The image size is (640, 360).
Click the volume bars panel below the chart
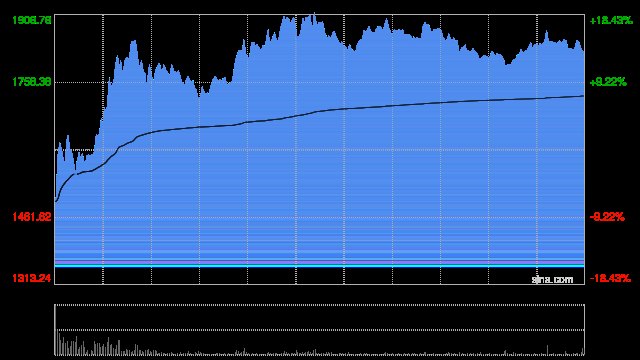tap(319, 330)
